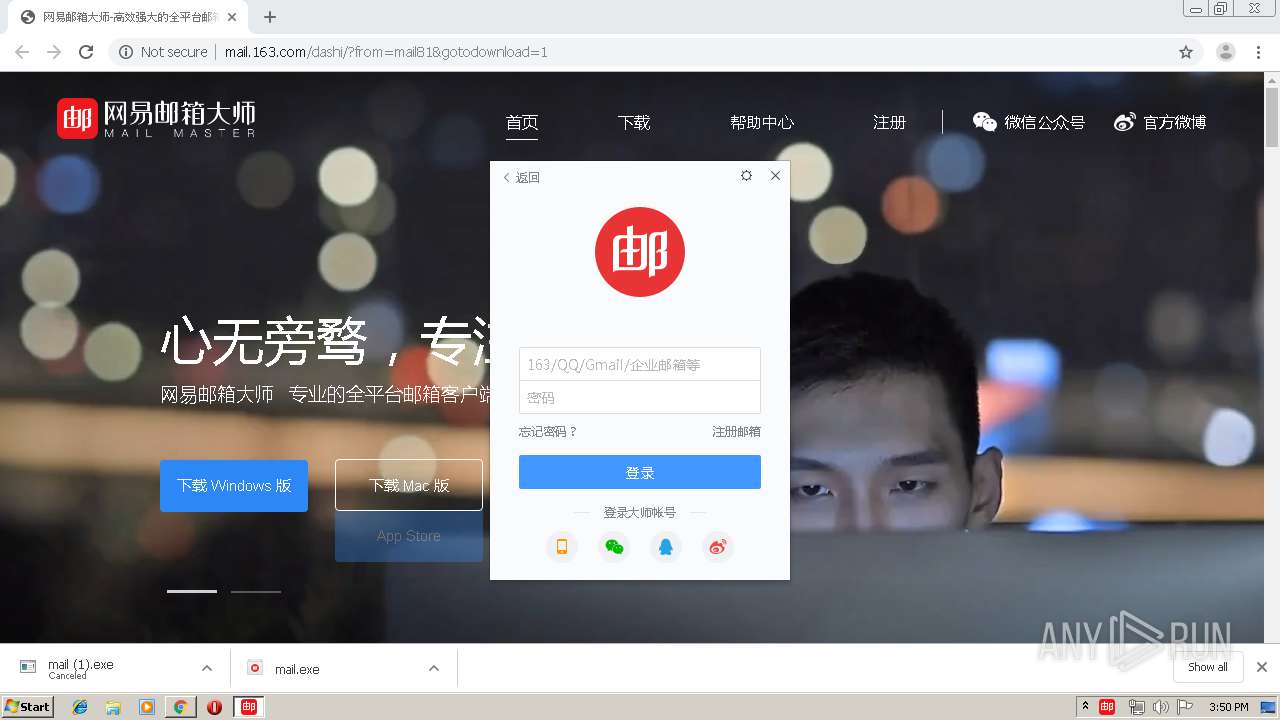Open the Windows Start menu
Viewport: 1280px width, 720px height.
[x=28, y=706]
